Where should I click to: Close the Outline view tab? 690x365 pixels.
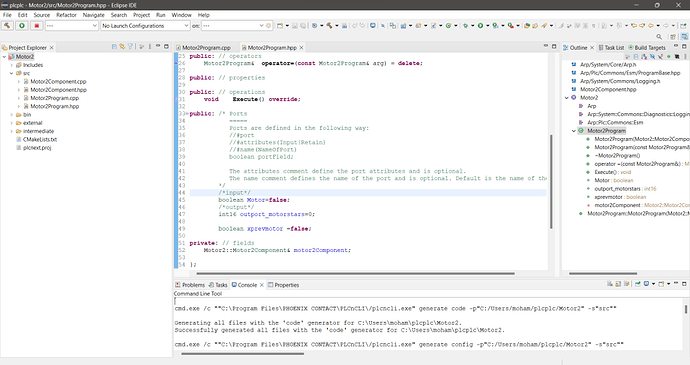point(592,48)
